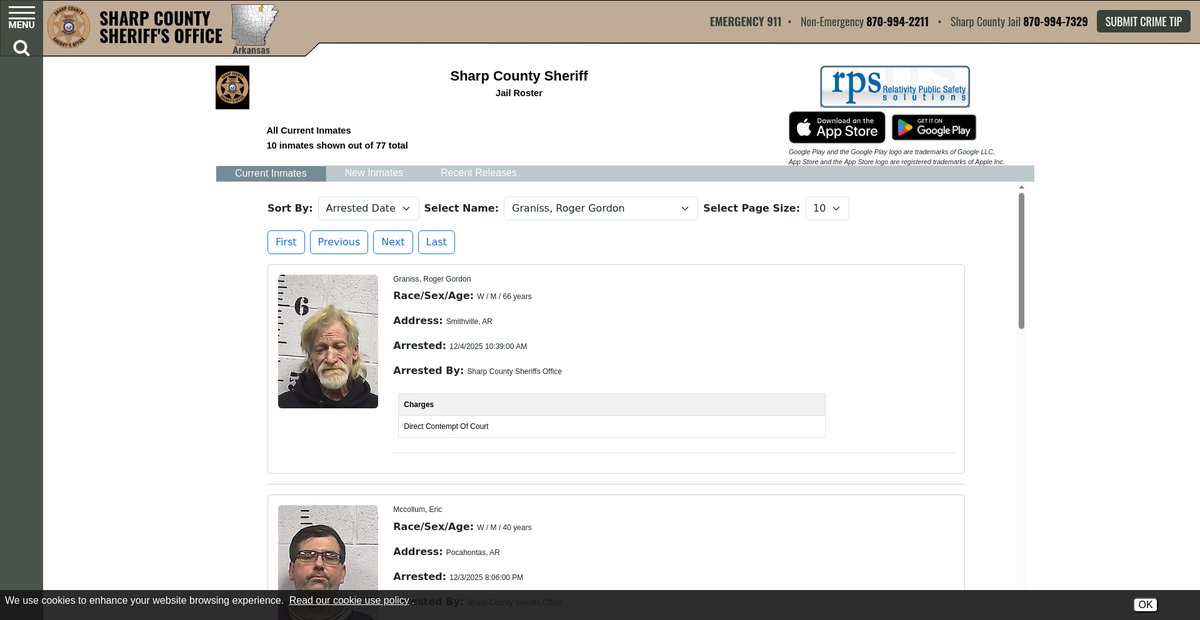The image size is (1200, 620).
Task: Click the Sharp County Sheriff badge logo
Action: (x=69, y=27)
